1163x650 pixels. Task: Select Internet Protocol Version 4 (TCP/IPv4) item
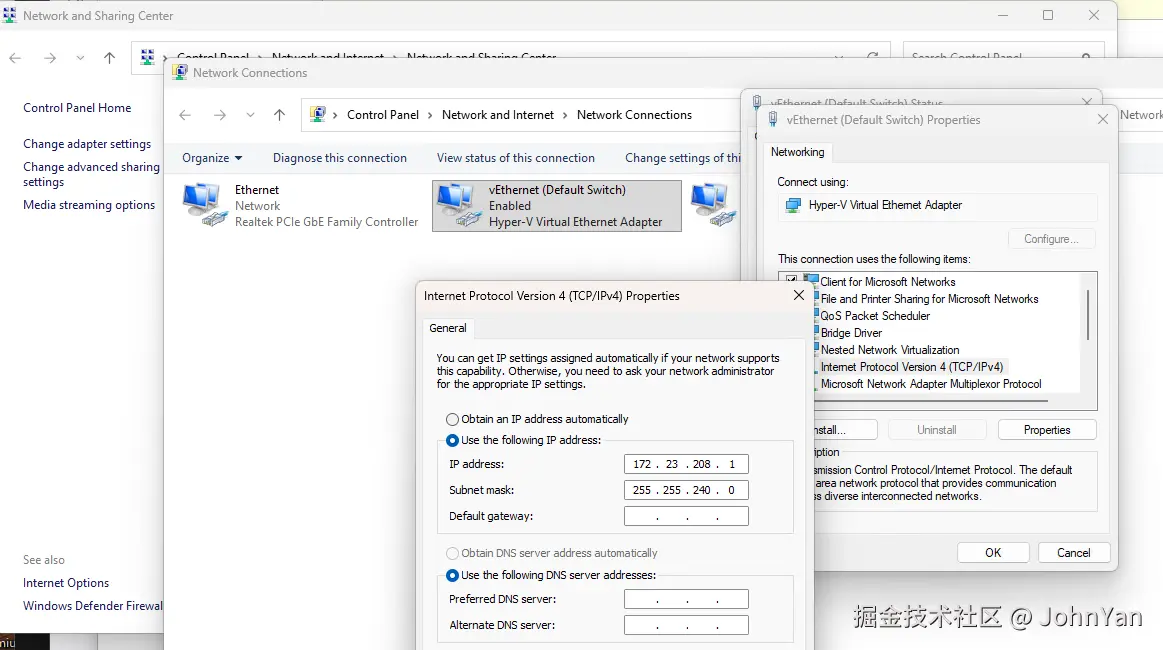coord(912,367)
